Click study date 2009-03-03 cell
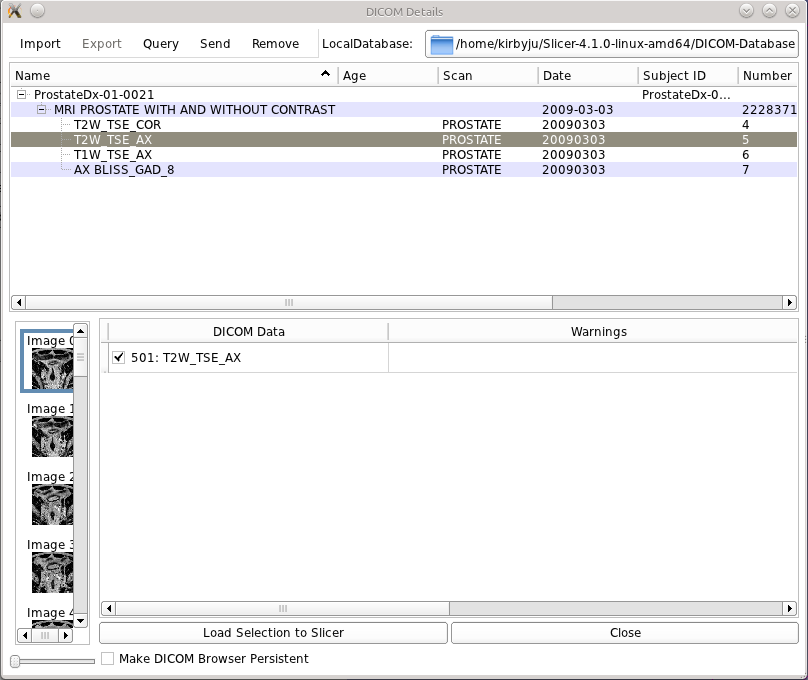Viewport: 808px width, 680px height. 578,110
